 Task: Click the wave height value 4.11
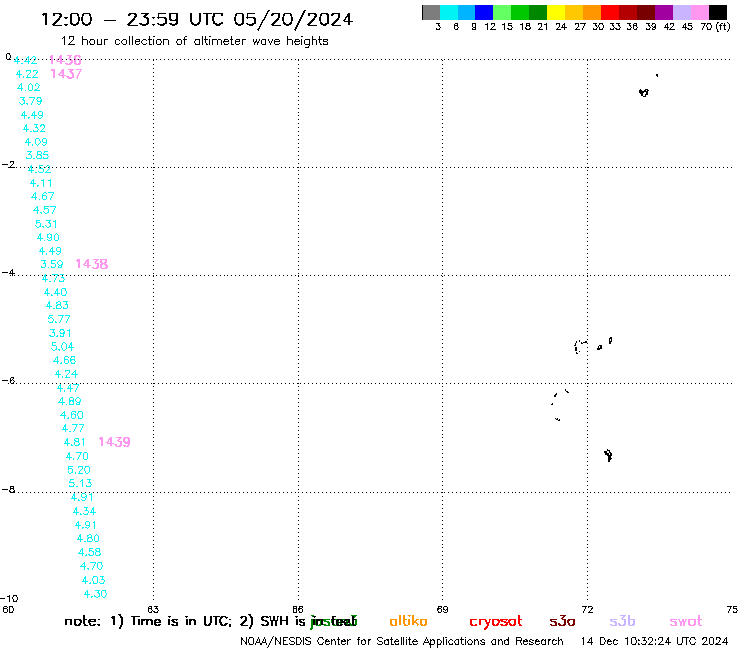pos(41,183)
